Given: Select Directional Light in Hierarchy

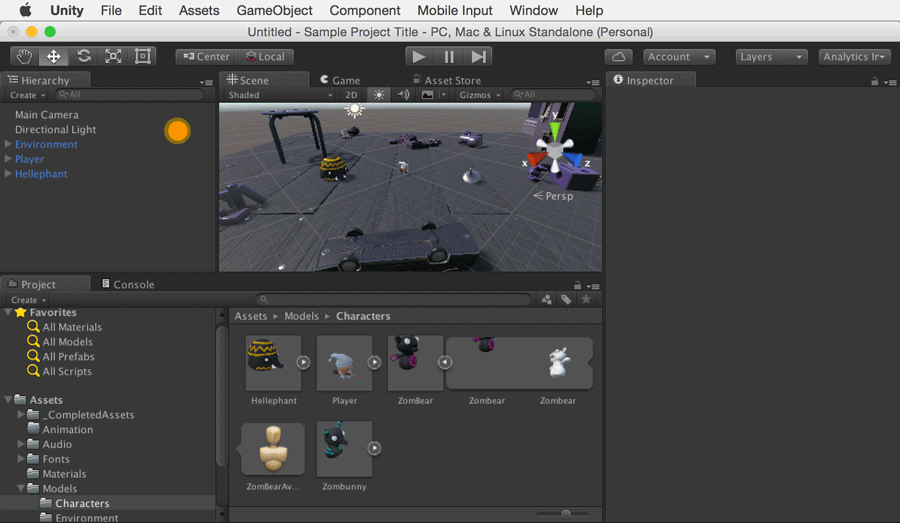Looking at the screenshot, I should tap(55, 129).
